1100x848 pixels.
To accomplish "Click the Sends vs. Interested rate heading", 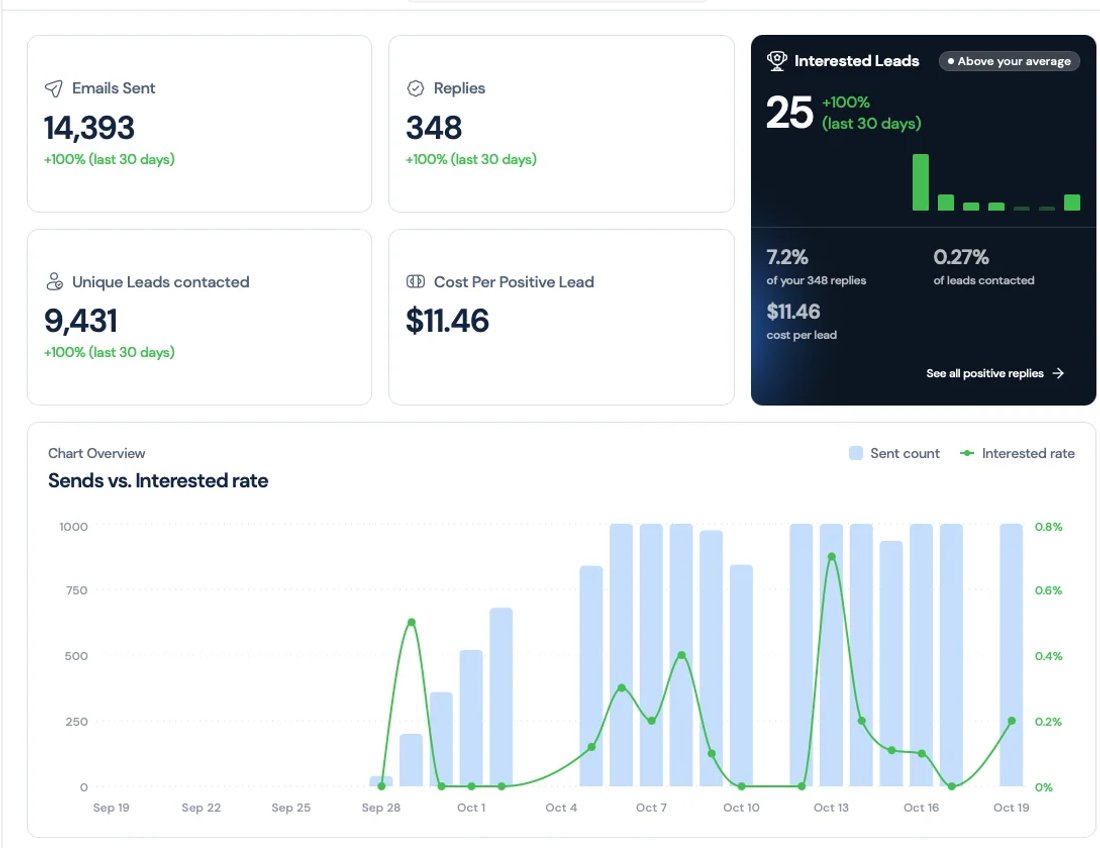I will 158,480.
